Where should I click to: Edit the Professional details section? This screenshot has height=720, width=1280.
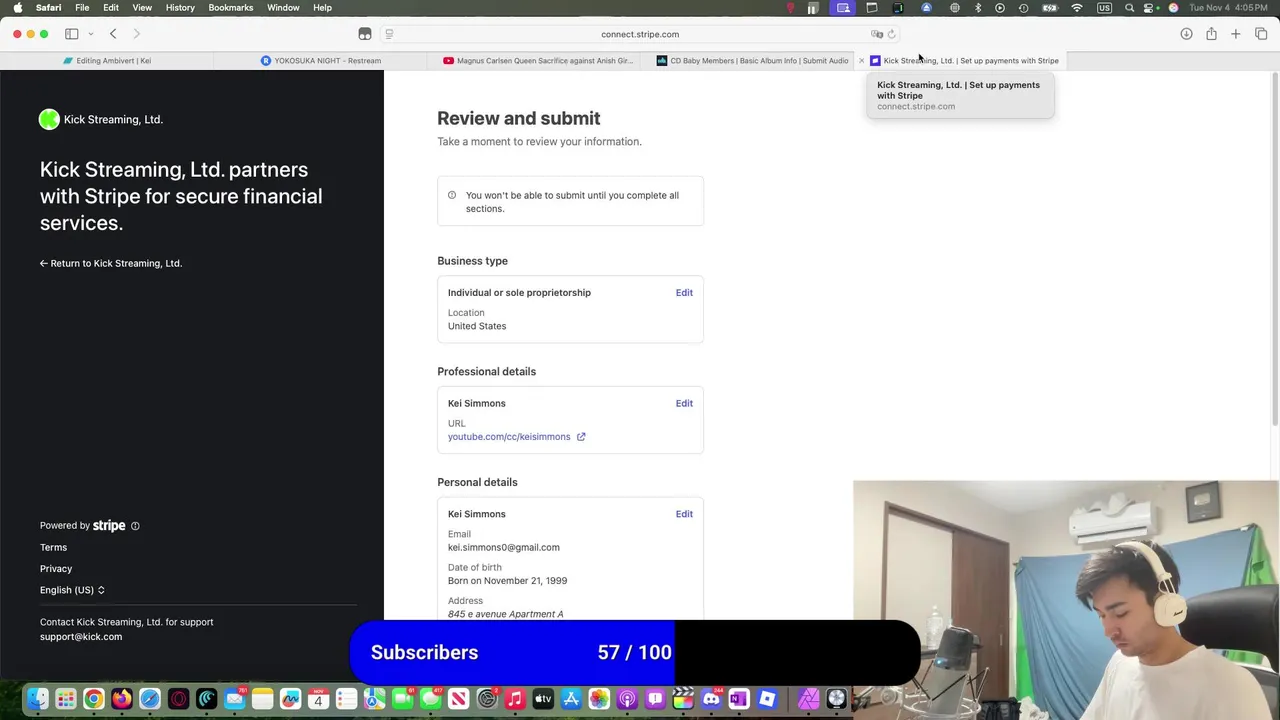pos(684,404)
